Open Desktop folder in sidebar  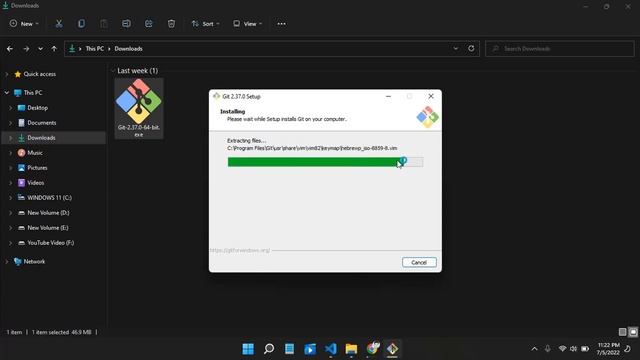tap(37, 108)
